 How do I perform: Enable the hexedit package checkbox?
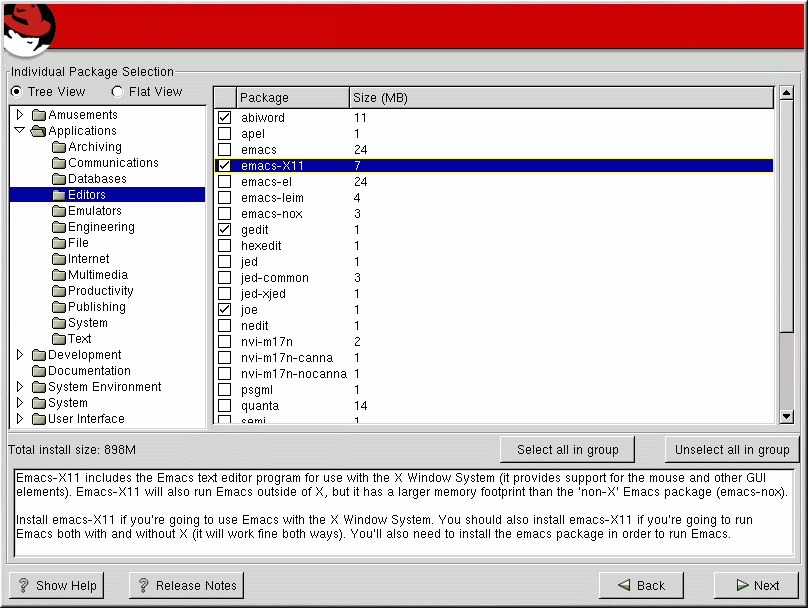pyautogui.click(x=224, y=245)
